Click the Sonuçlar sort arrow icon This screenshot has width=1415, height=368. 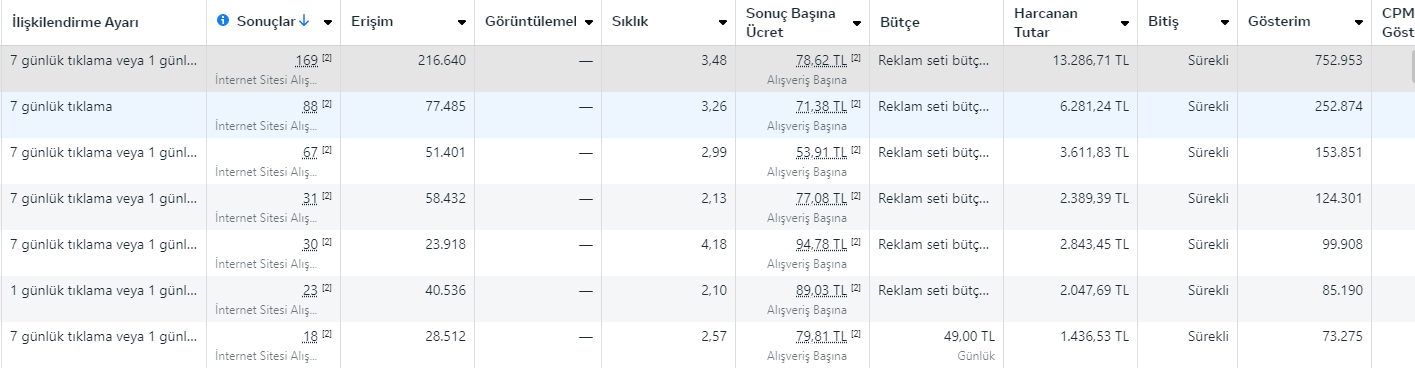tap(304, 21)
